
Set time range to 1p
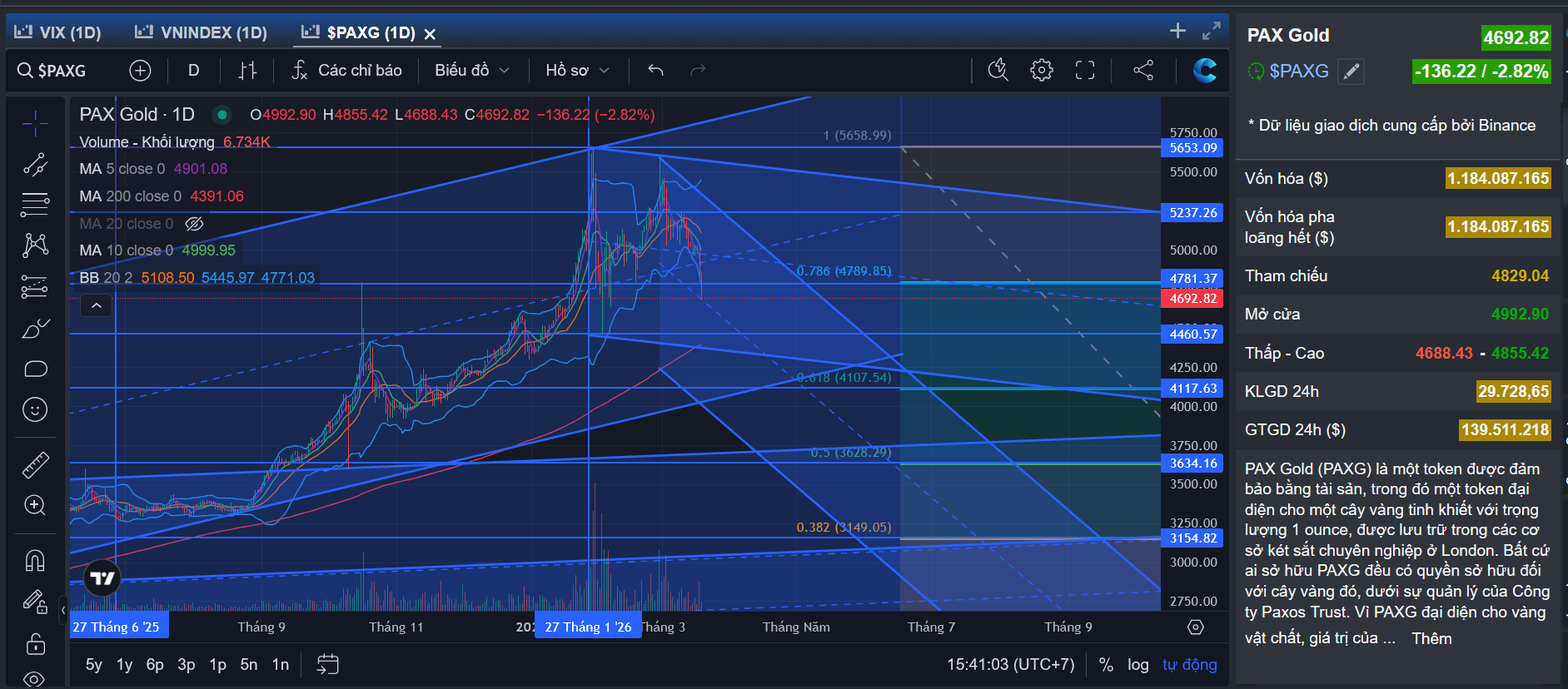click(217, 665)
